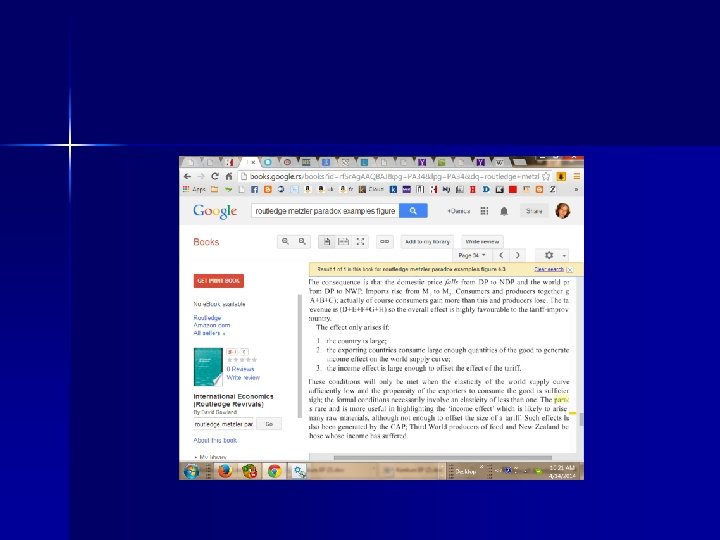Expand the My library section
Screen dimensions: 720x540
(x=211, y=457)
